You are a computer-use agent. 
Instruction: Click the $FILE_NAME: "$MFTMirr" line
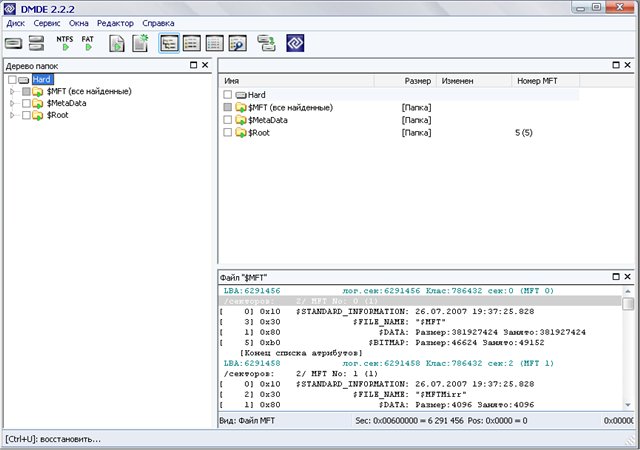click(343, 394)
